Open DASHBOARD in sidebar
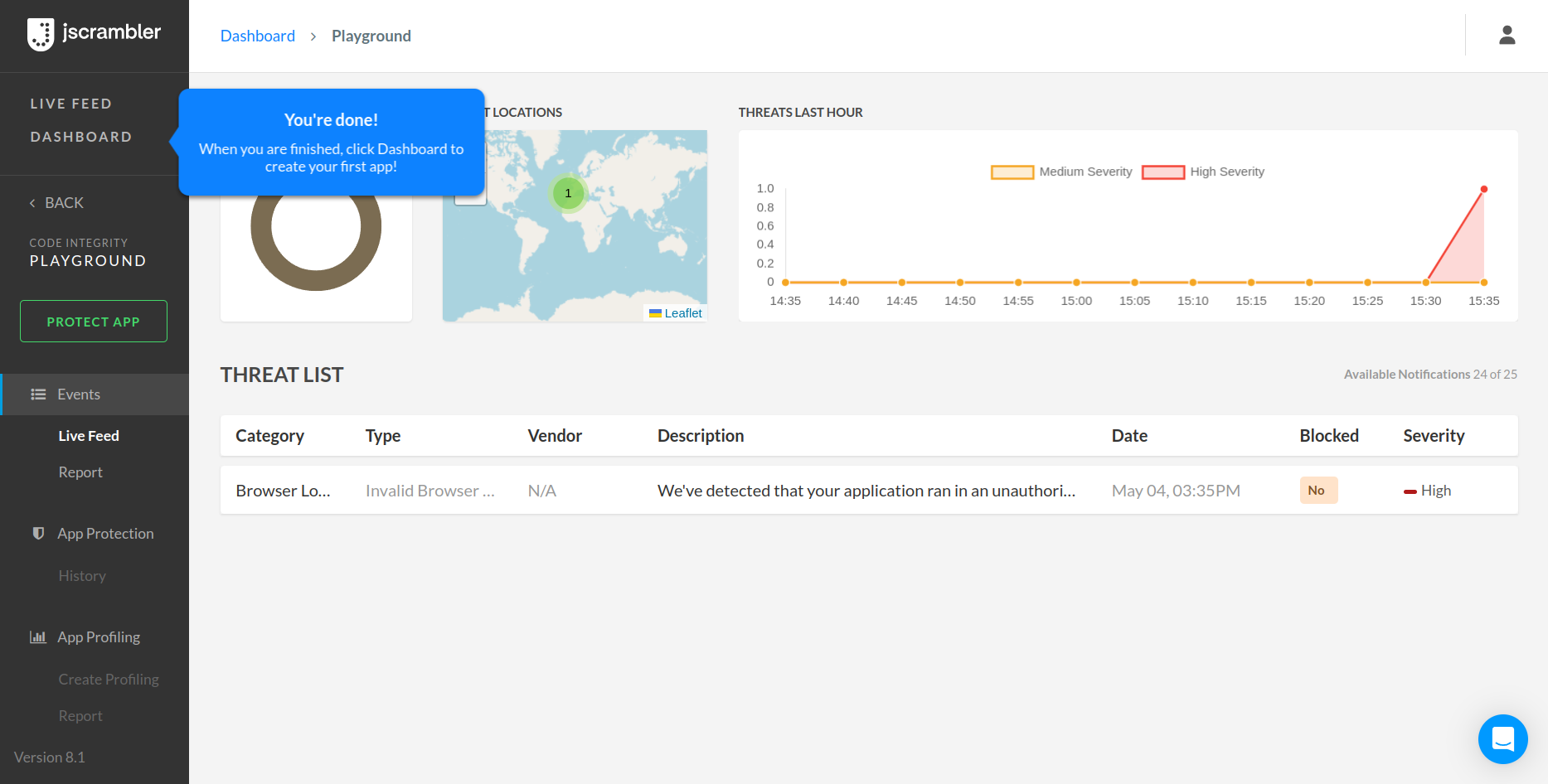Image resolution: width=1548 pixels, height=784 pixels. (81, 137)
